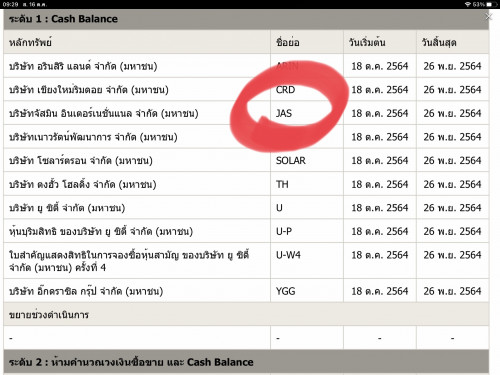
Task: Click the U-W4 ticker symbol
Action: (288, 255)
